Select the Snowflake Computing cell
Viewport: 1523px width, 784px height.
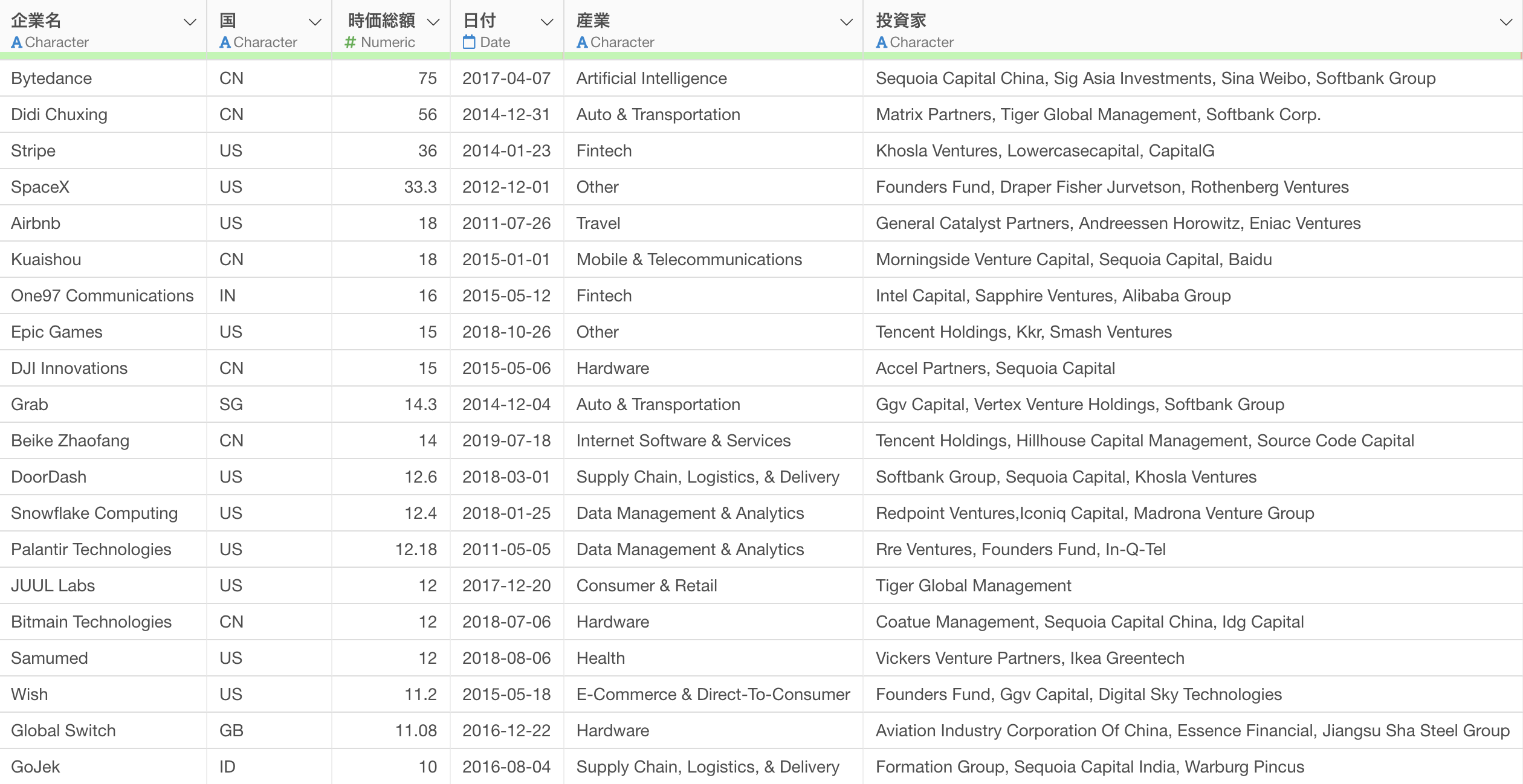click(x=103, y=513)
